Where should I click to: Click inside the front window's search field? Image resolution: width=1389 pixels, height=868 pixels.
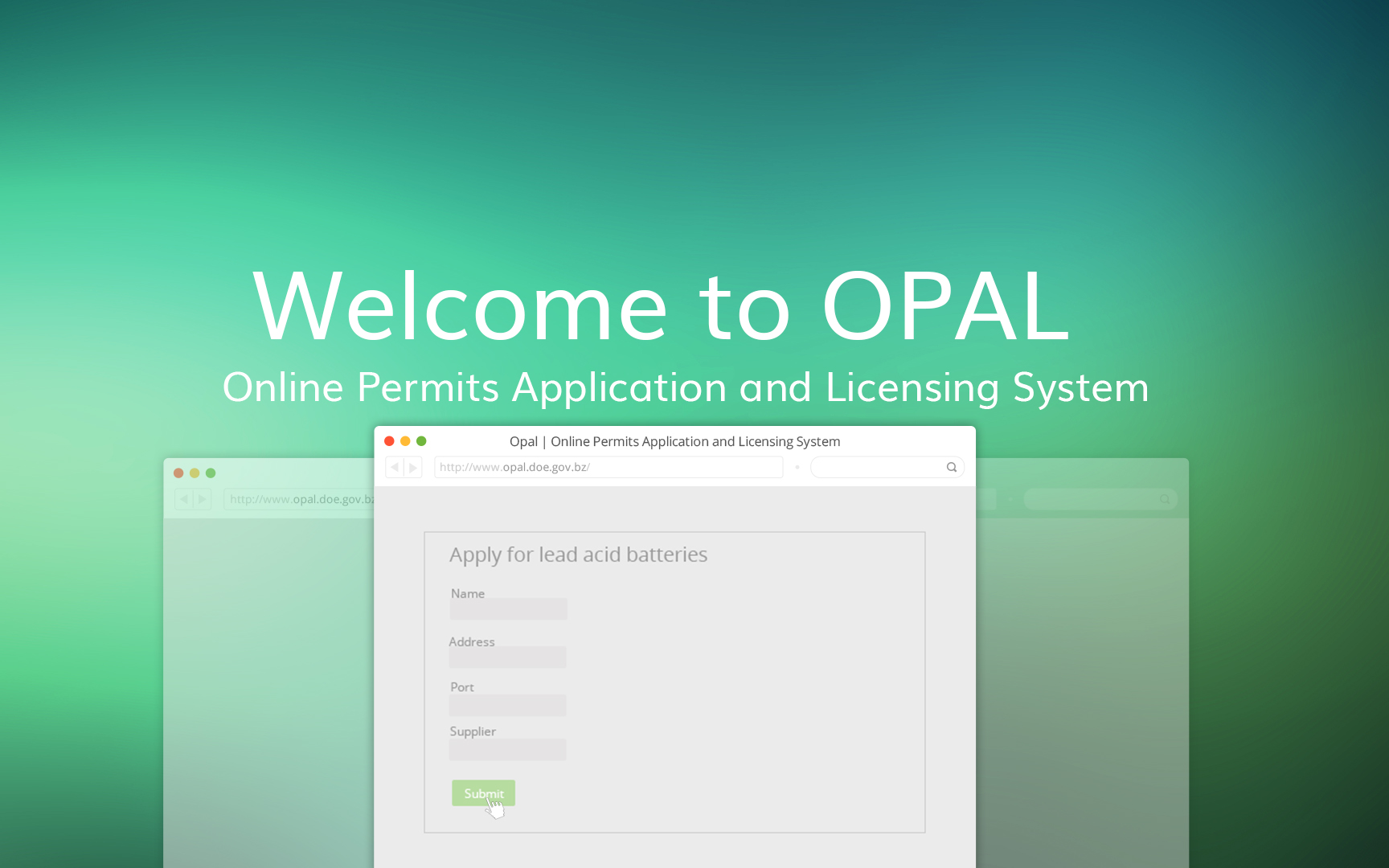[878, 467]
